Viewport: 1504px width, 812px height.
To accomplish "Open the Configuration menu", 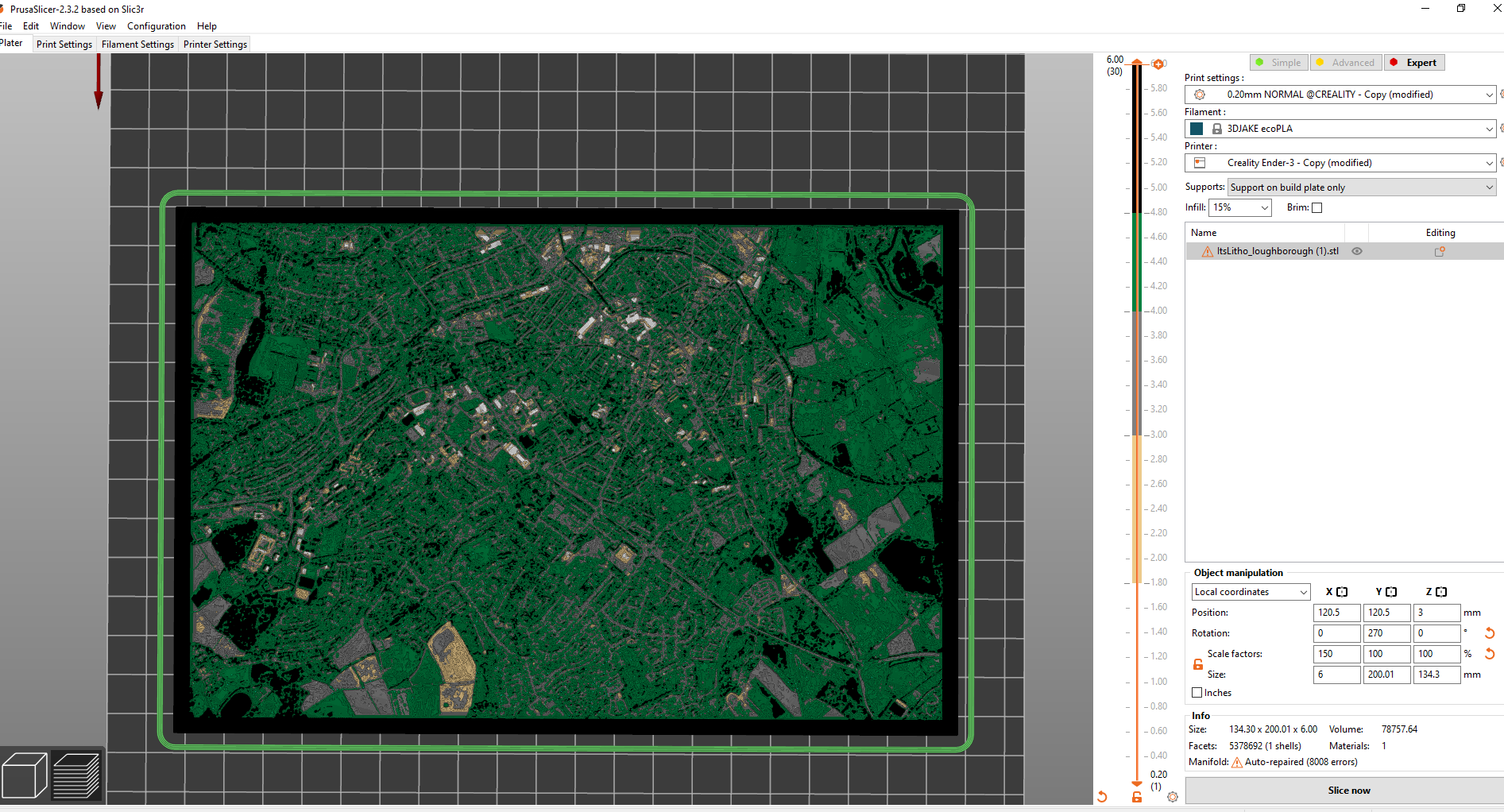I will (156, 25).
